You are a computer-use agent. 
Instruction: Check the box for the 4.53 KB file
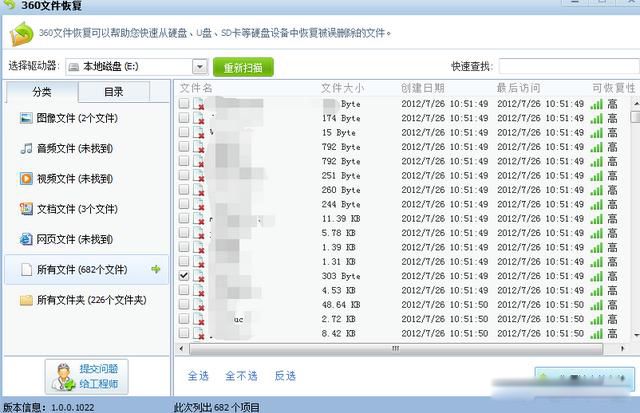pos(184,290)
